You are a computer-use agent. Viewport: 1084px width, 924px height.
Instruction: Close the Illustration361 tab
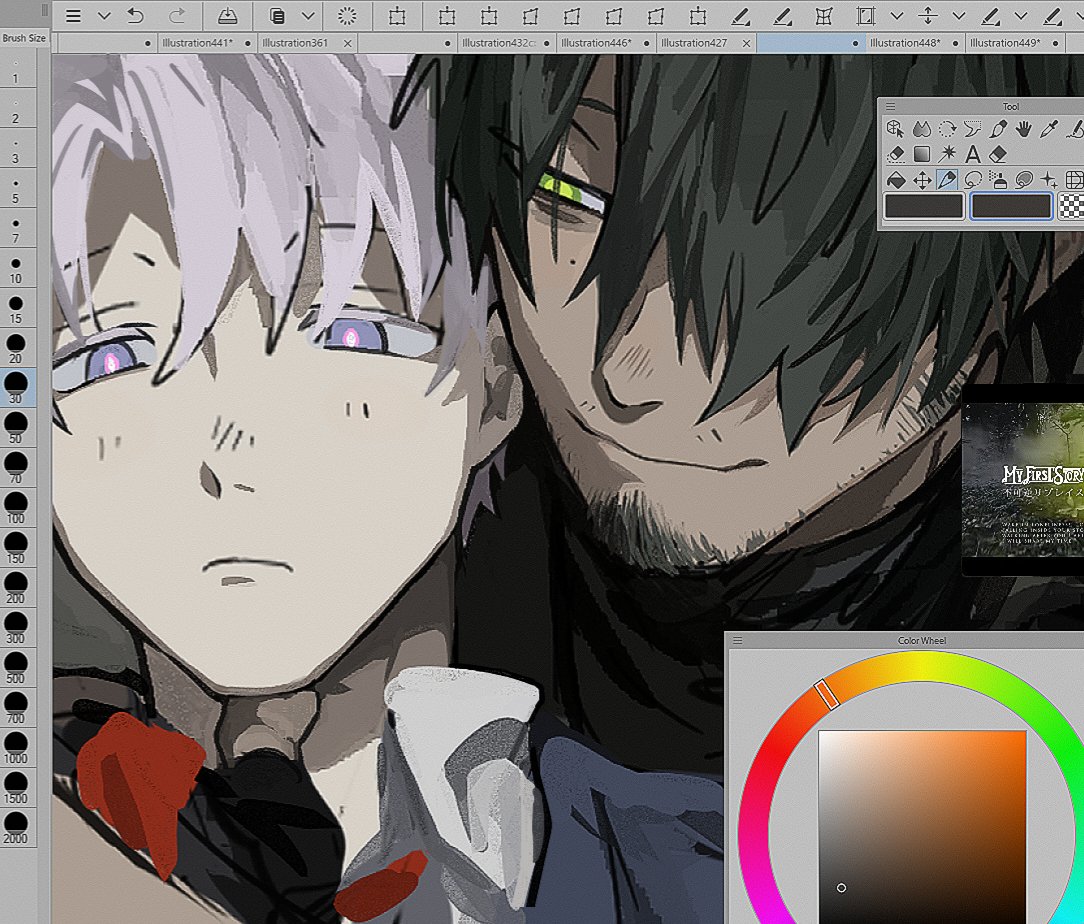pos(348,43)
